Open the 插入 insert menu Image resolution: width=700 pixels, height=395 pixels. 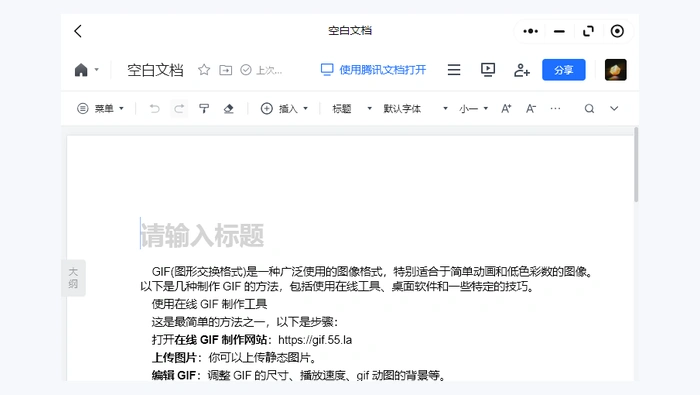pos(284,108)
